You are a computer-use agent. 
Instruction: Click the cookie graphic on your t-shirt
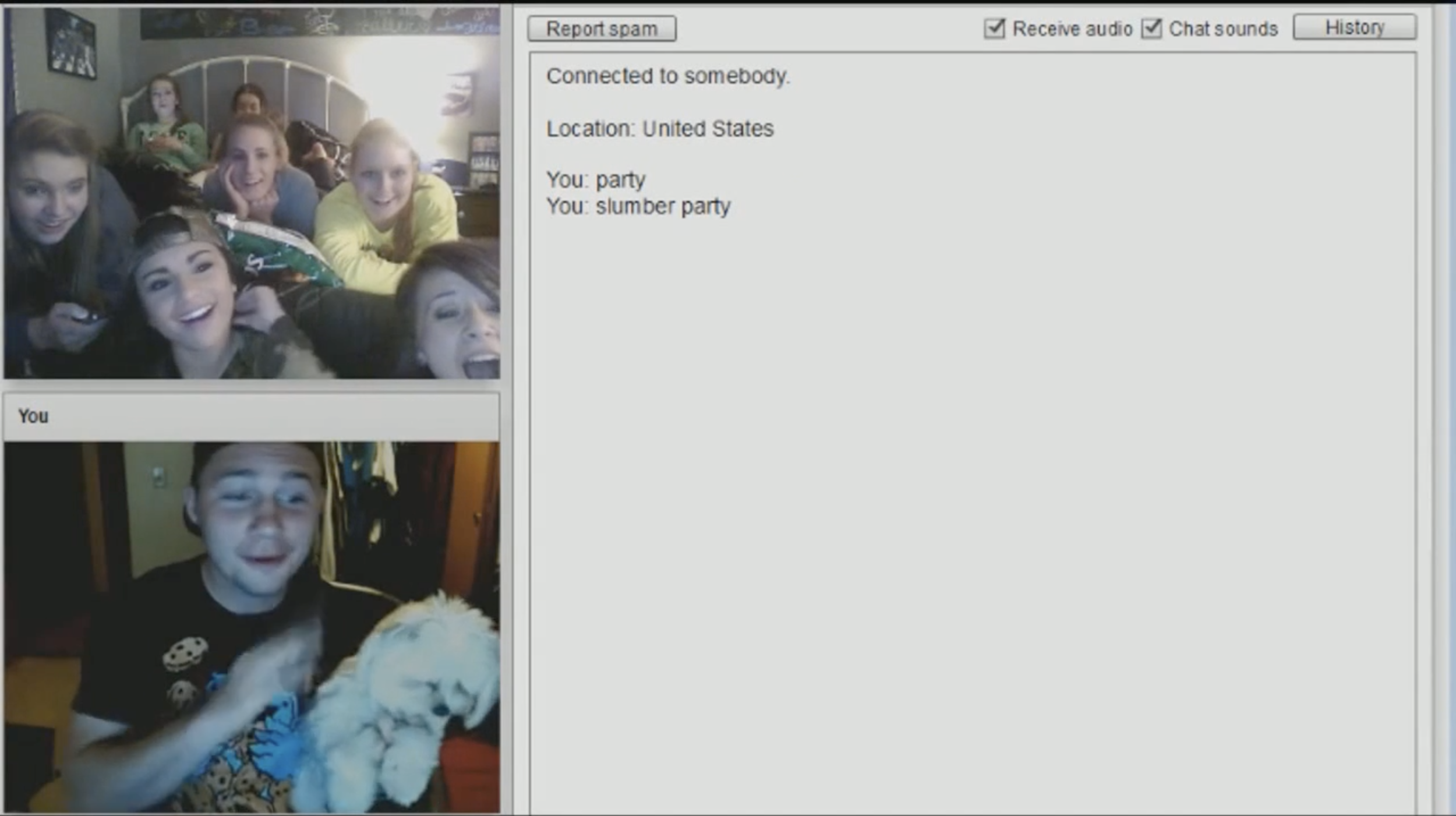(x=185, y=653)
